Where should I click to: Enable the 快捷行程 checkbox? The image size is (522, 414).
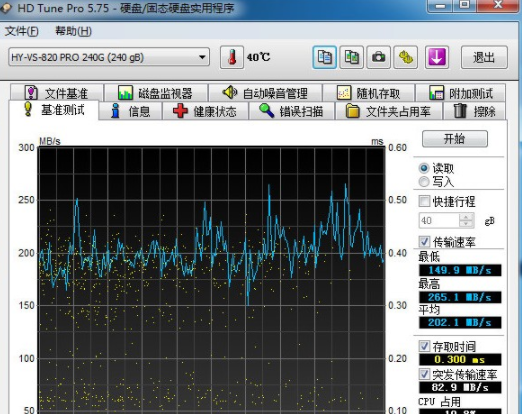click(x=424, y=201)
